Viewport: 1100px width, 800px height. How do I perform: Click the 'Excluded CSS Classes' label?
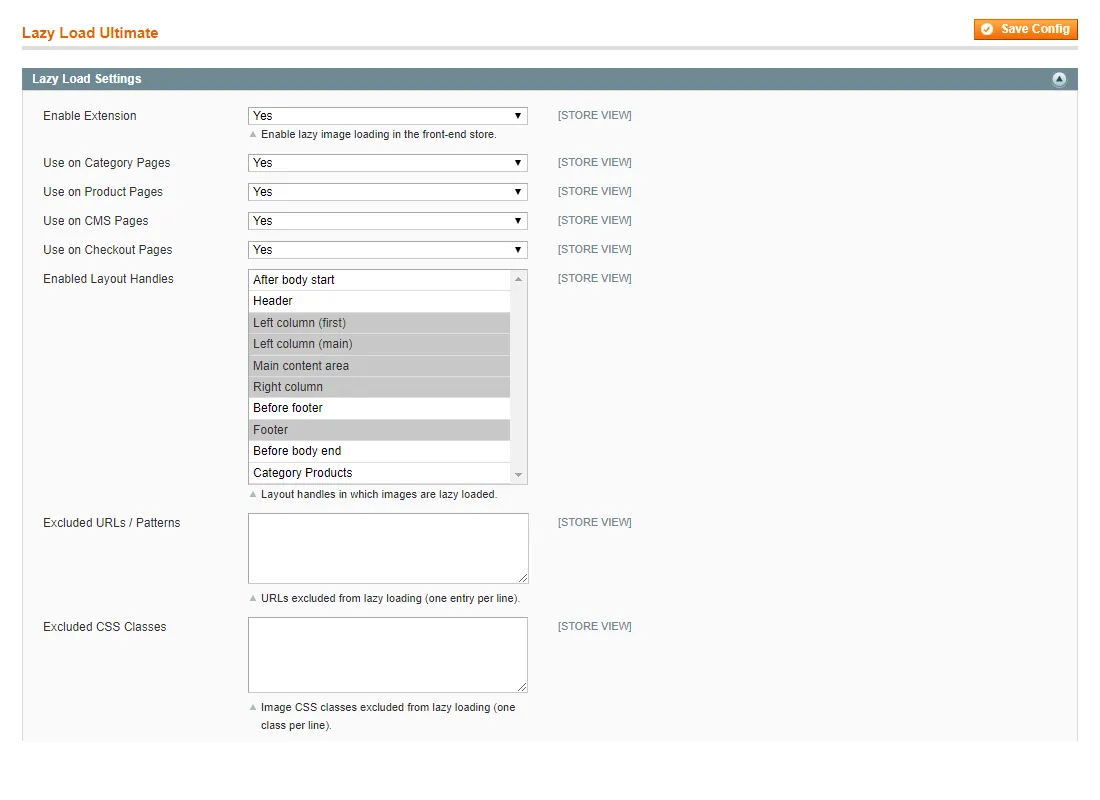tap(105, 627)
